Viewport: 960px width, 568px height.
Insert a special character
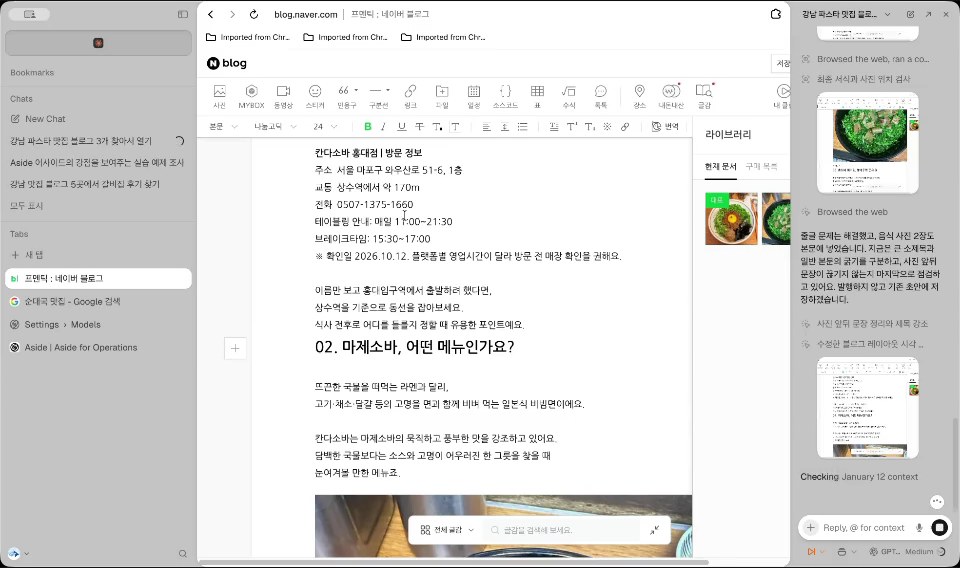[x=607, y=127]
